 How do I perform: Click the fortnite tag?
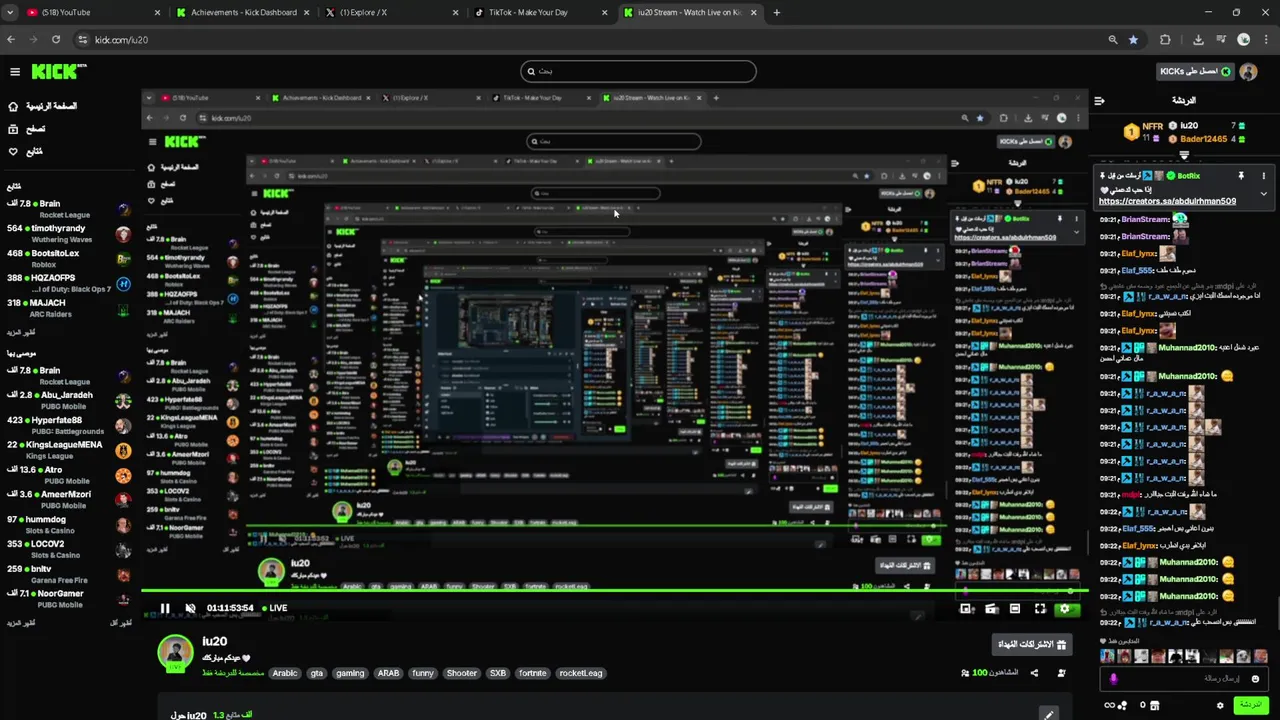point(532,673)
